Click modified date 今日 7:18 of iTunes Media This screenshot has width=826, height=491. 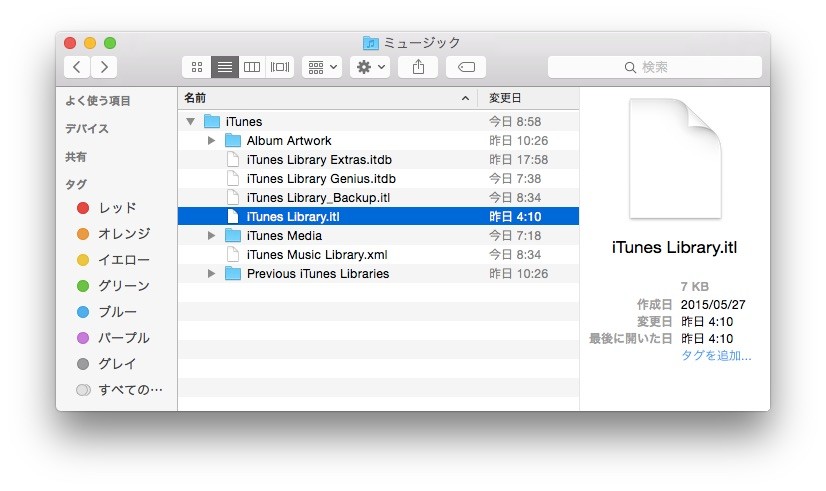tap(515, 235)
